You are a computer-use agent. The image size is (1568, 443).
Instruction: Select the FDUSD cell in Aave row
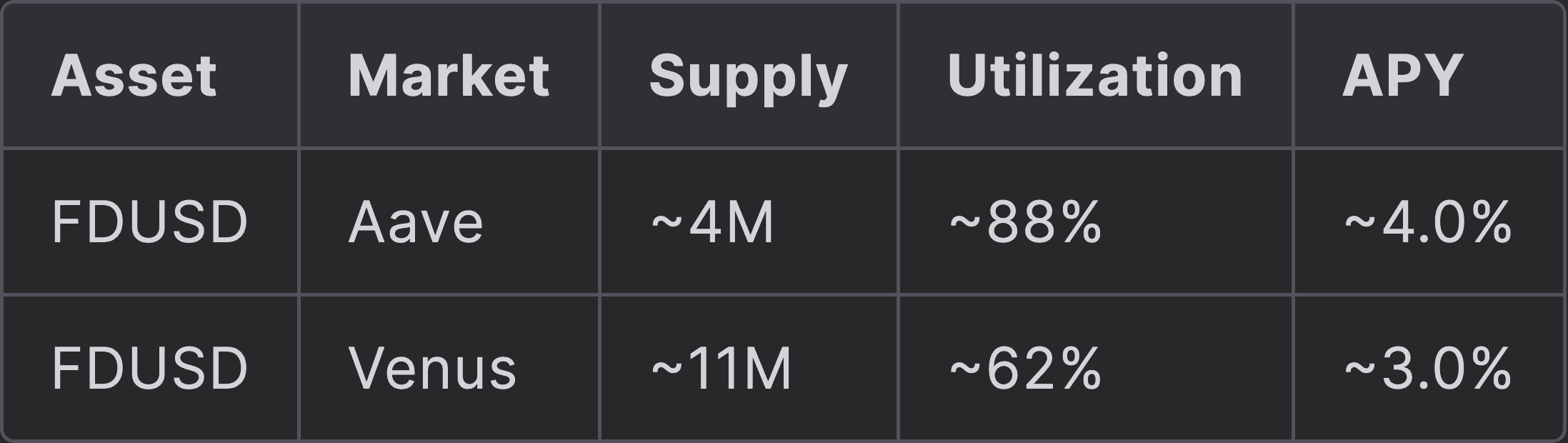(149, 223)
